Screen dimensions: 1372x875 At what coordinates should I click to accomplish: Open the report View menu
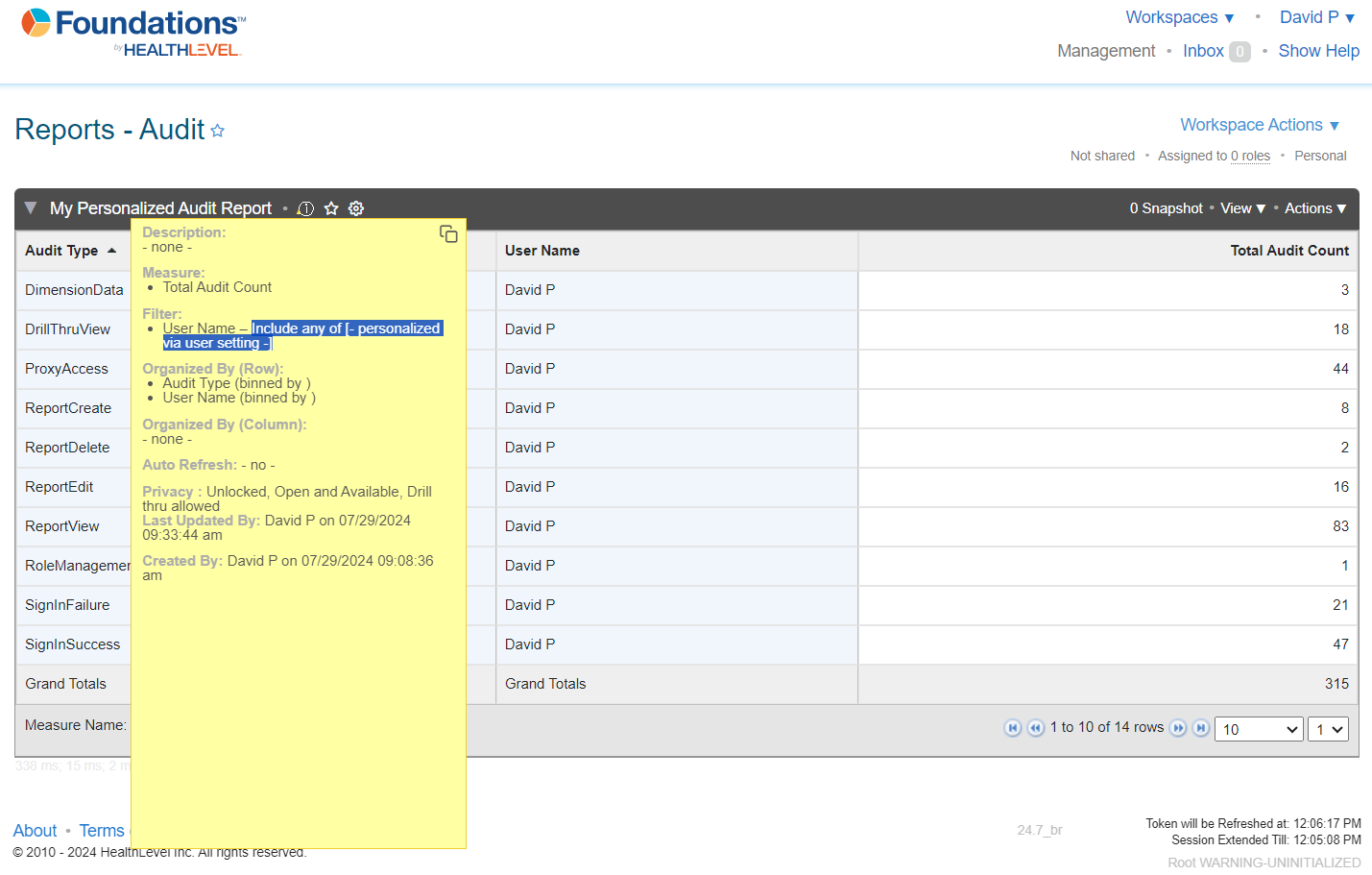coord(1242,208)
